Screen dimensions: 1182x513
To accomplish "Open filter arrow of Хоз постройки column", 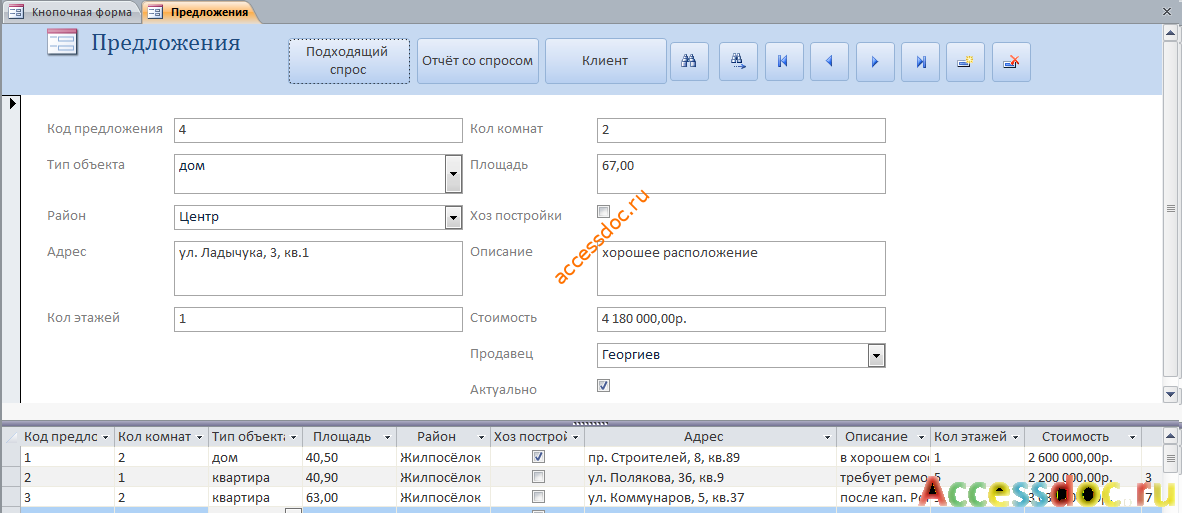I will pos(575,437).
